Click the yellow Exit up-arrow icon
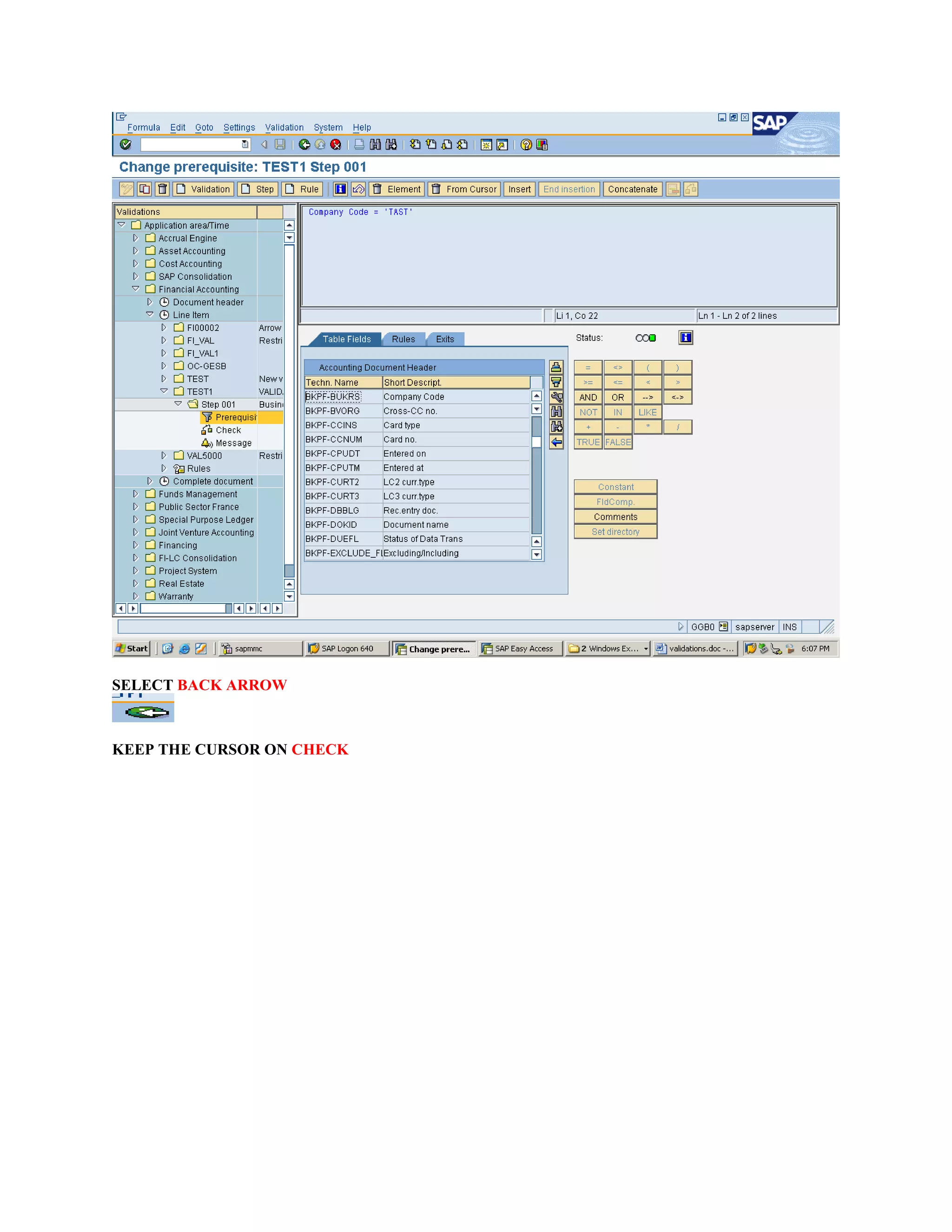 [x=320, y=145]
